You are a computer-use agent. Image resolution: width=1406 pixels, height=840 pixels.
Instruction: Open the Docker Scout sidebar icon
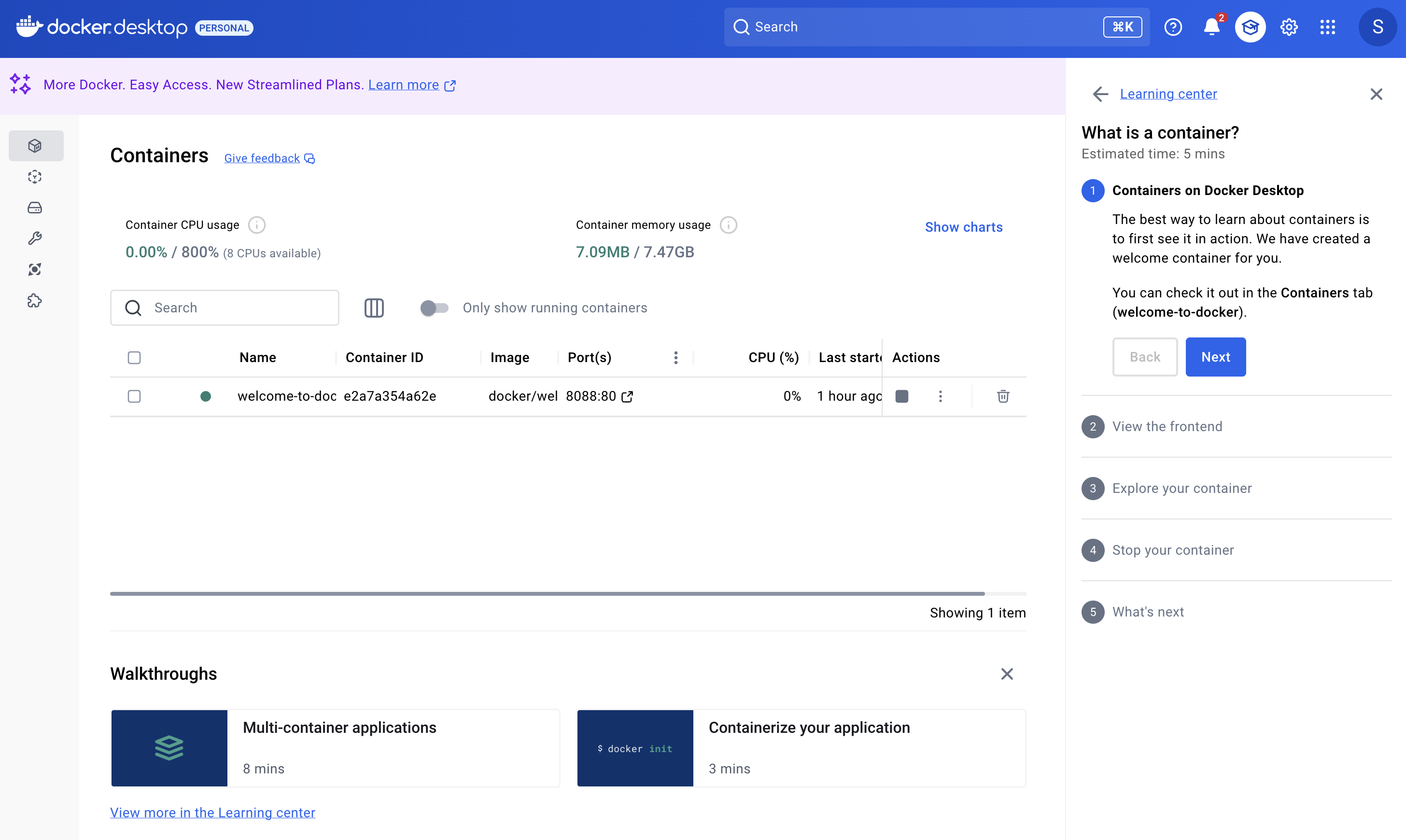[x=35, y=269]
